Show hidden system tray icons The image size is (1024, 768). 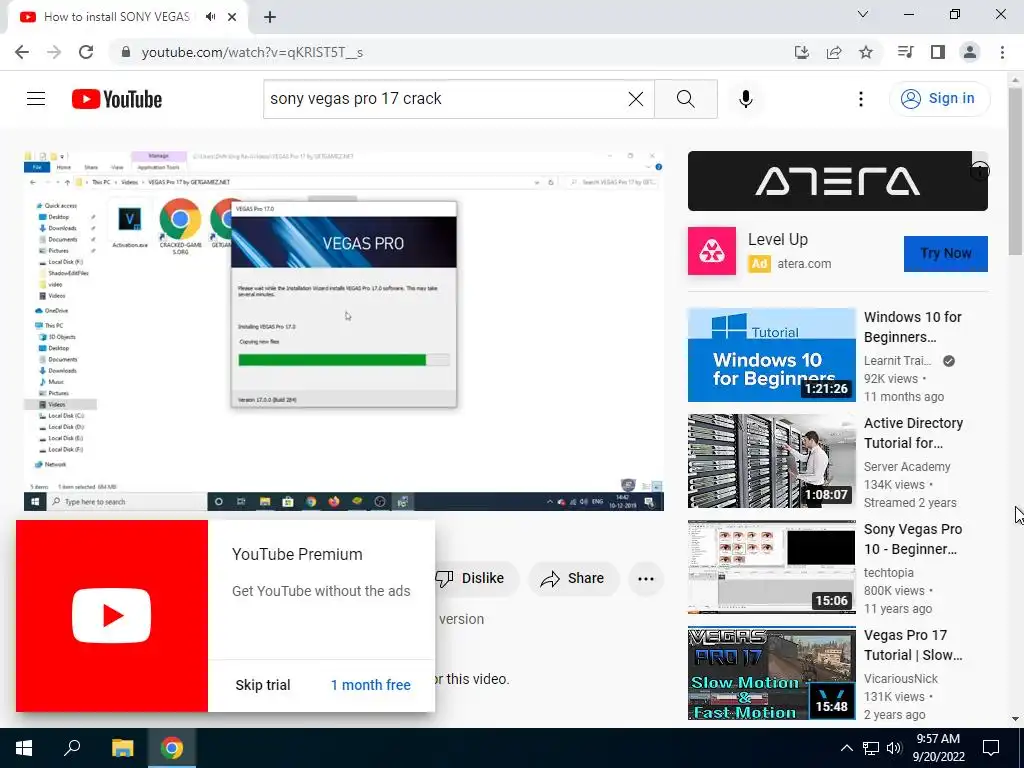(x=846, y=748)
